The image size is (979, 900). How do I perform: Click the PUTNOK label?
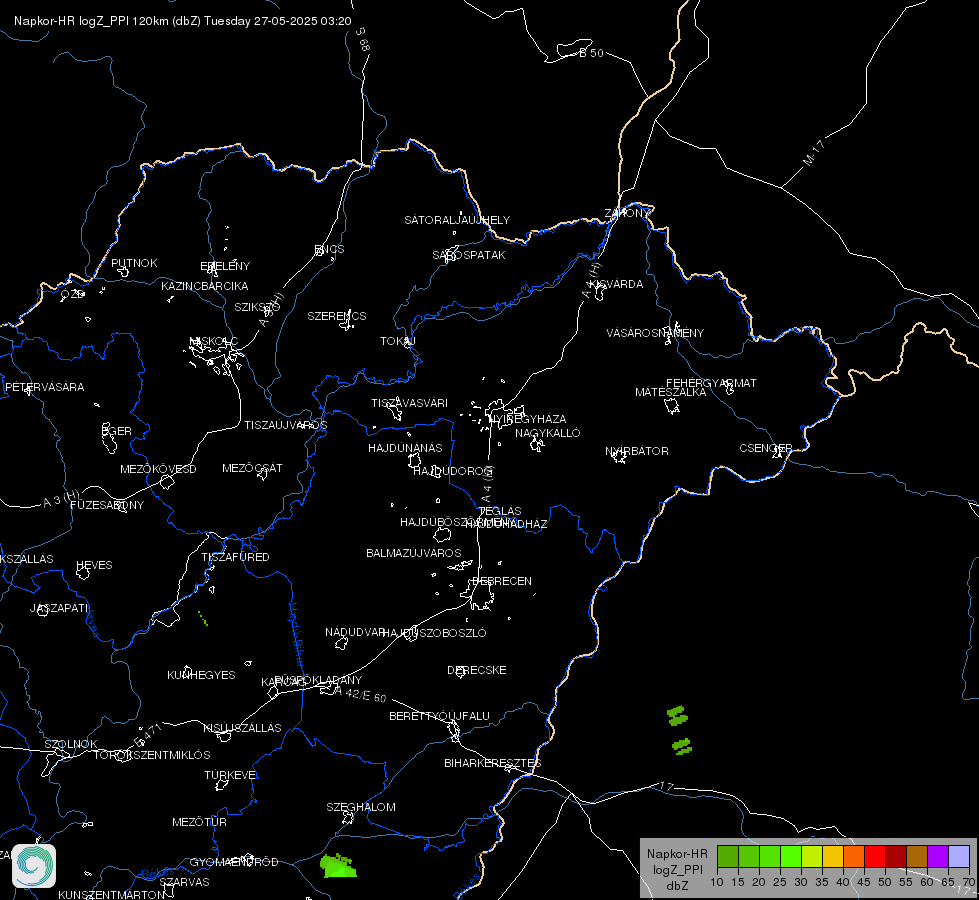click(134, 263)
